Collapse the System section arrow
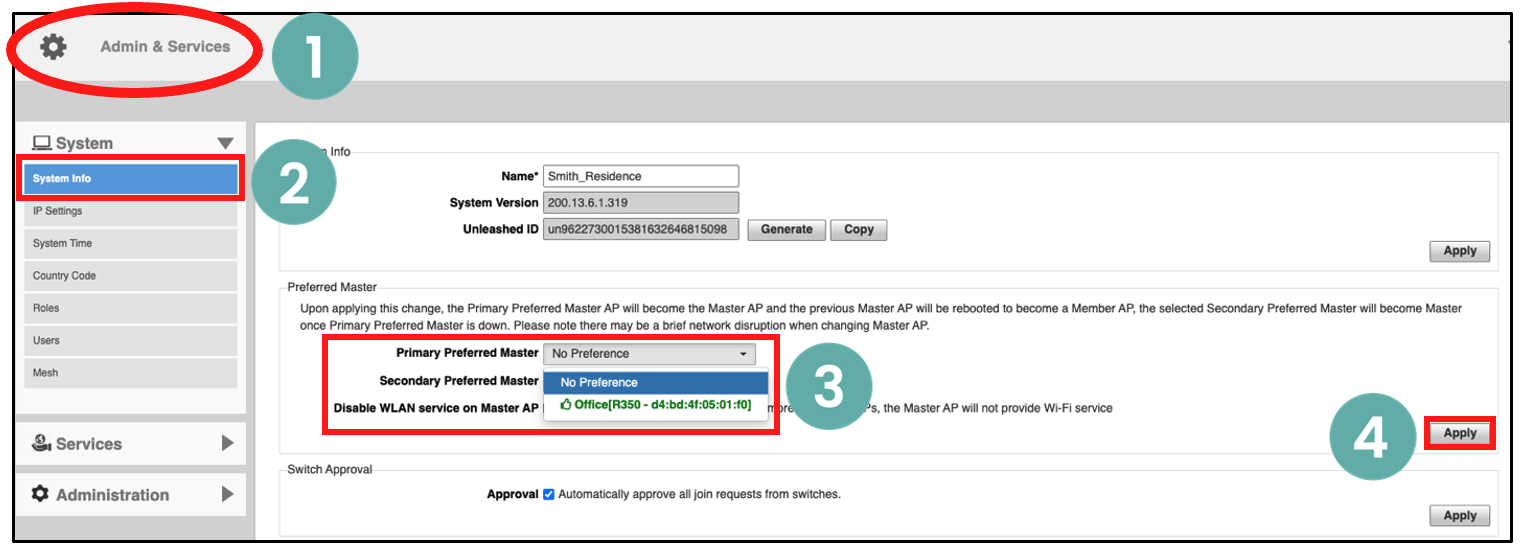Image resolution: width=1520 pixels, height=550 pixels. [x=225, y=144]
